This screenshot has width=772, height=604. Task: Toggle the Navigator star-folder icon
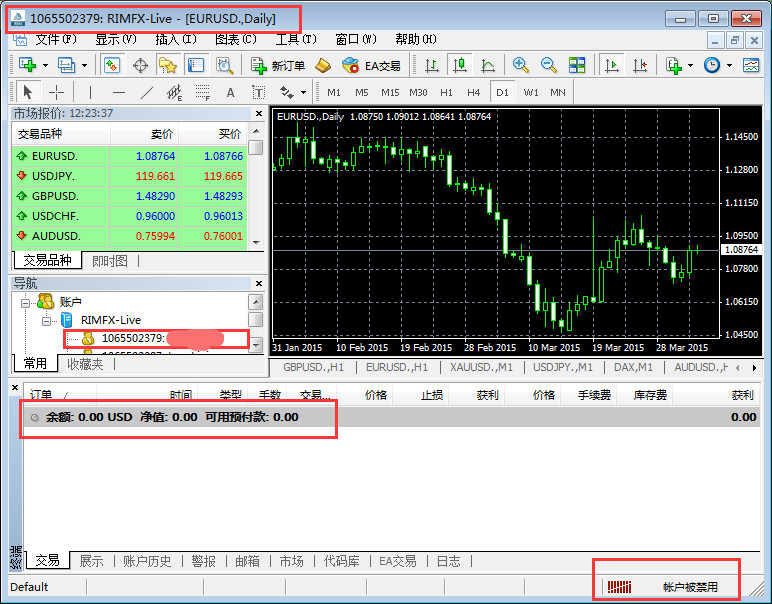coord(168,65)
